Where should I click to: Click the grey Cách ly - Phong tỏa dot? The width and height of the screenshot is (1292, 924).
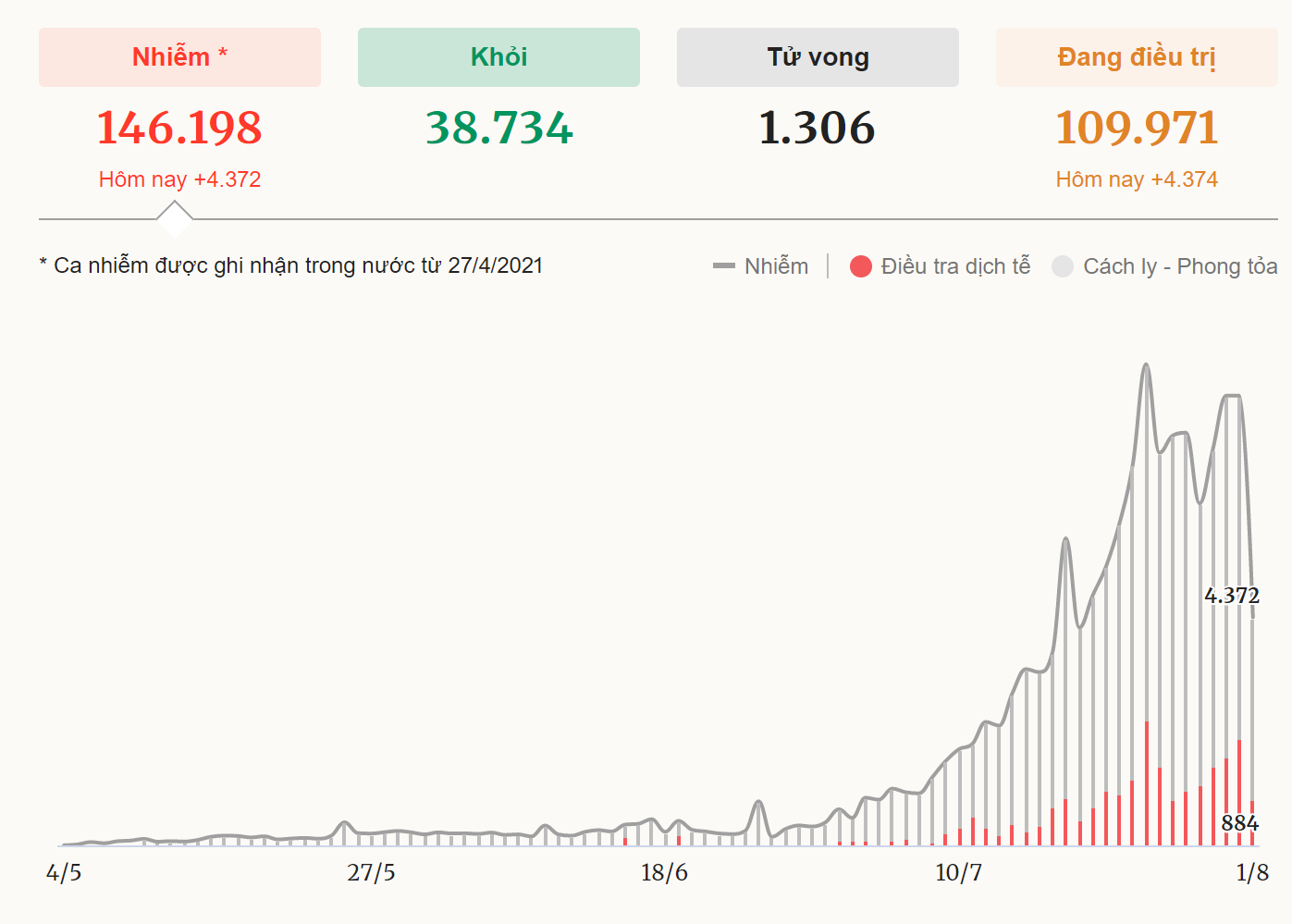(x=1063, y=266)
